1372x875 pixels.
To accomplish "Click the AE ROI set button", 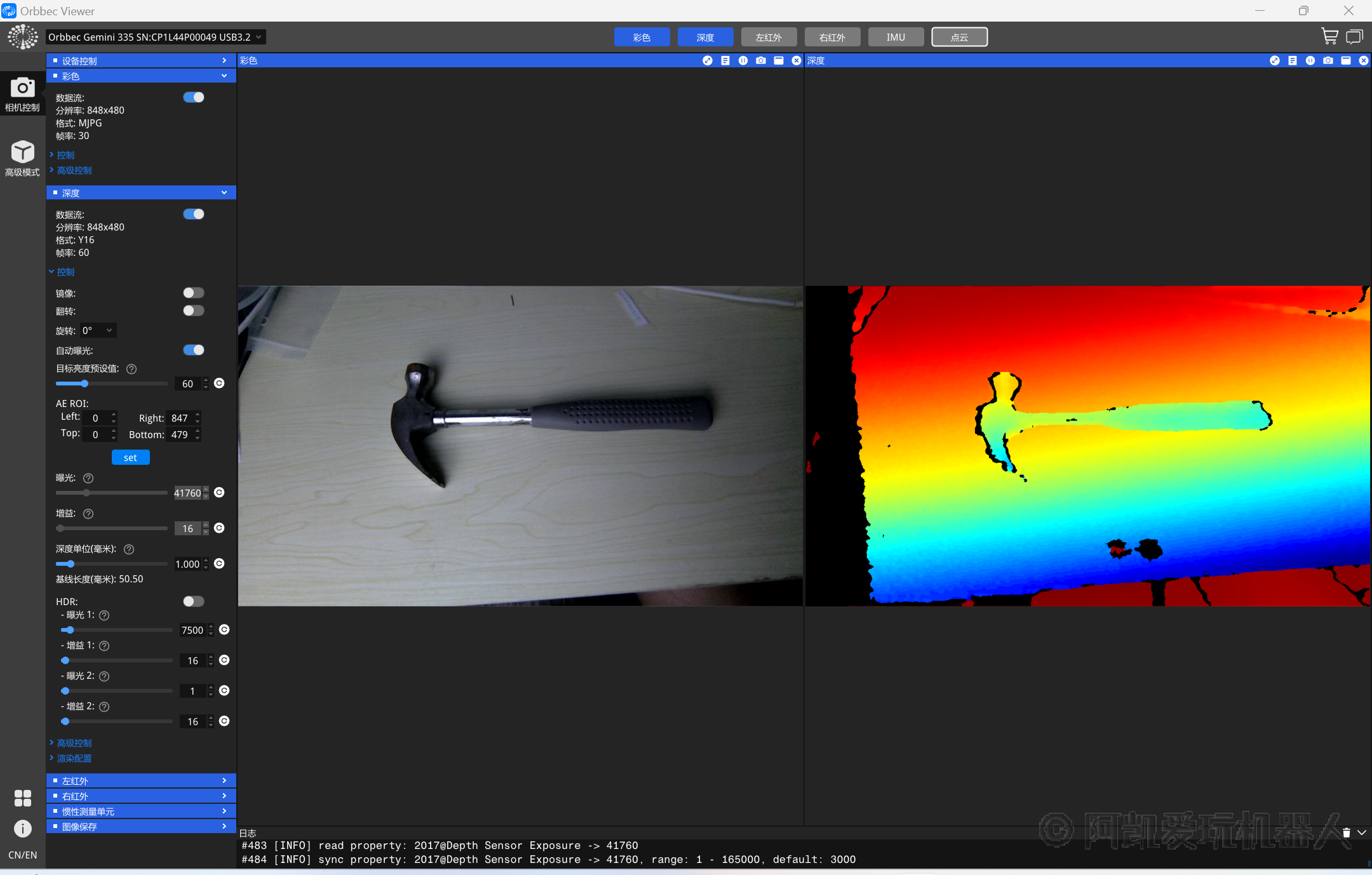I will (130, 457).
